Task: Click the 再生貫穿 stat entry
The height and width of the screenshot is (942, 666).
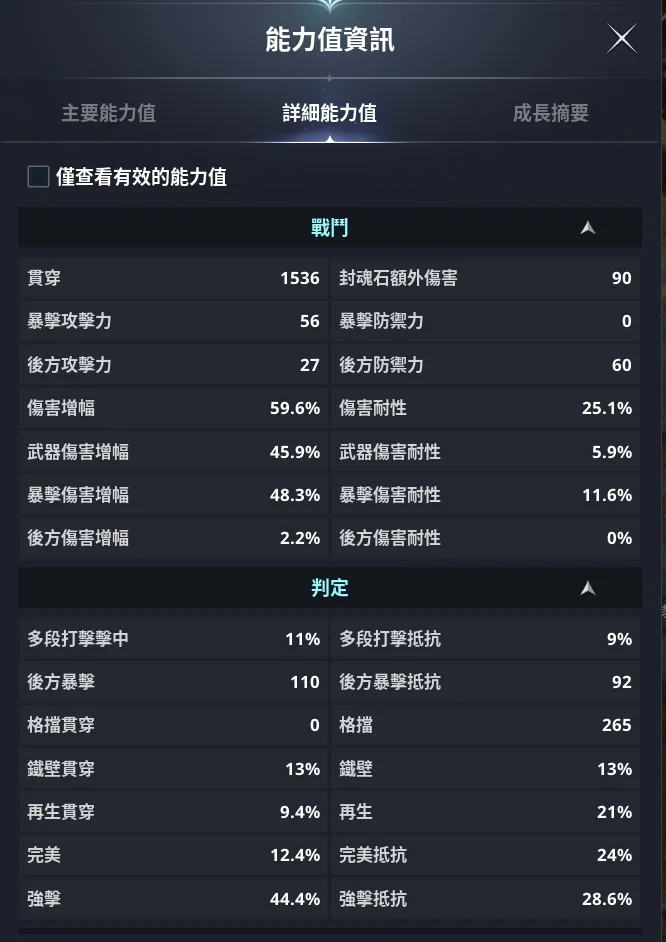Action: tap(173, 812)
